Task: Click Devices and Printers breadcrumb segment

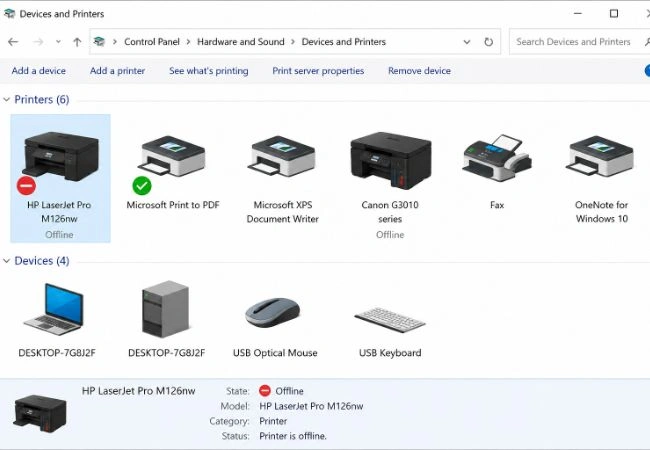Action: pos(344,42)
